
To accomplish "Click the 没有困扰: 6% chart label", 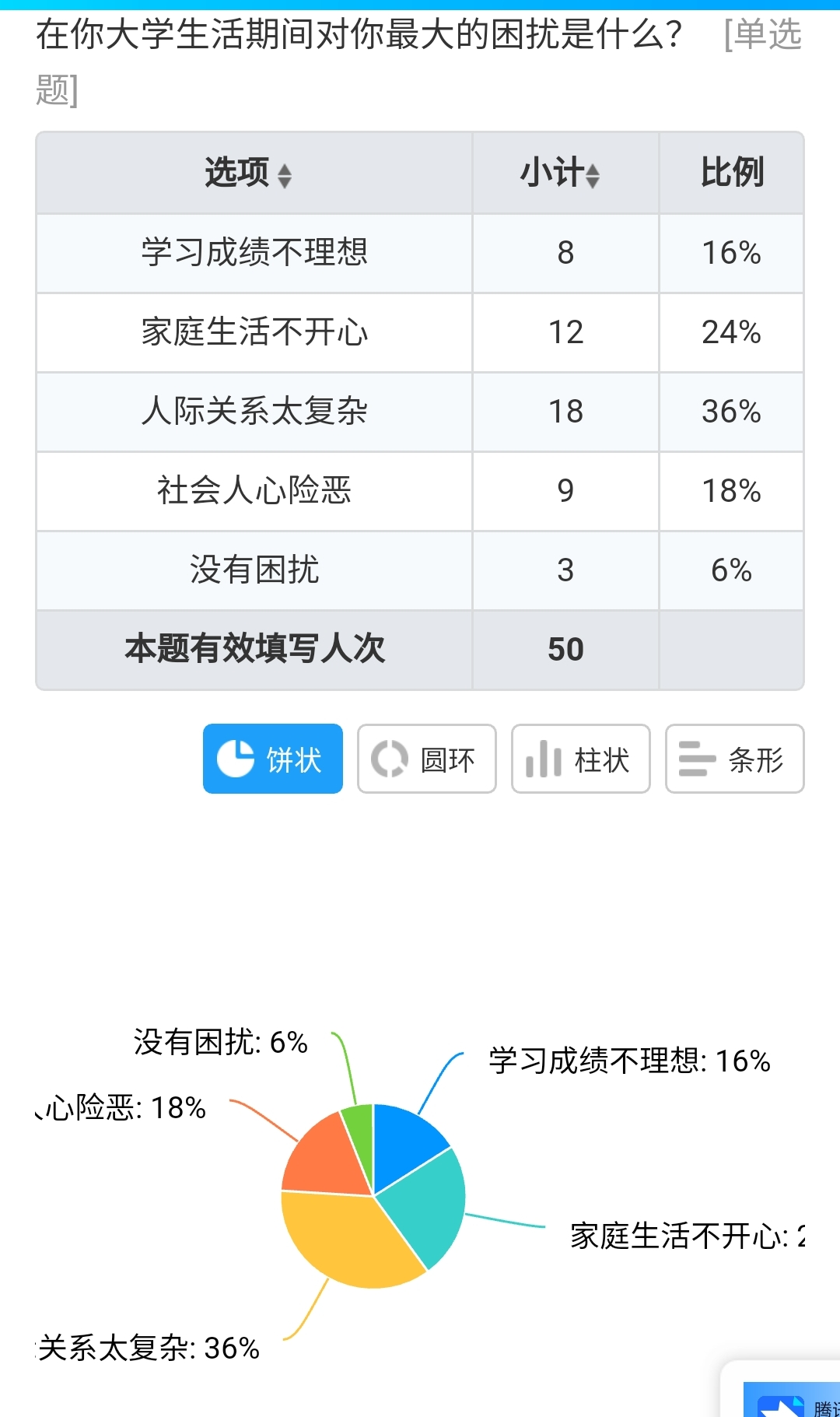I will coord(220,1043).
